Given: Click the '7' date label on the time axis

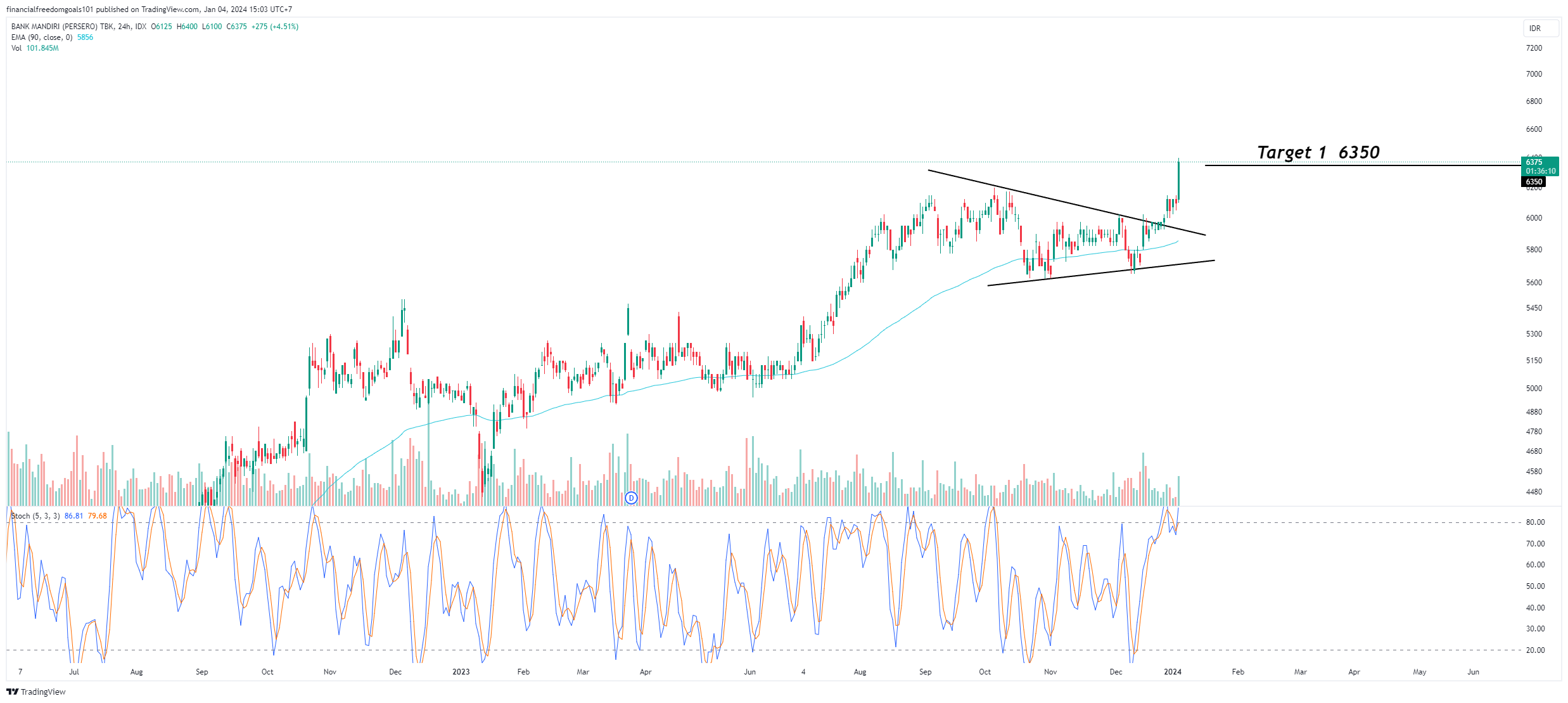Looking at the screenshot, I should pyautogui.click(x=20, y=672).
